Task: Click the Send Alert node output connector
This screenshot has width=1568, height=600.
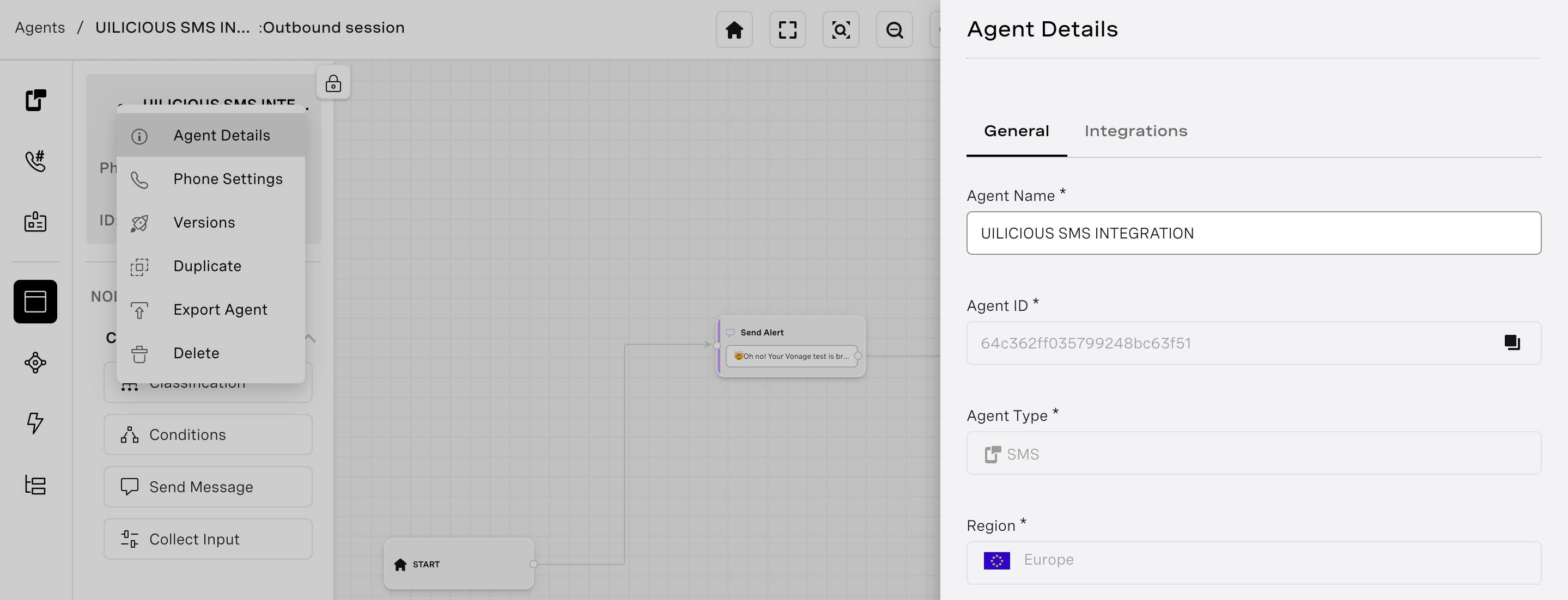Action: click(858, 356)
